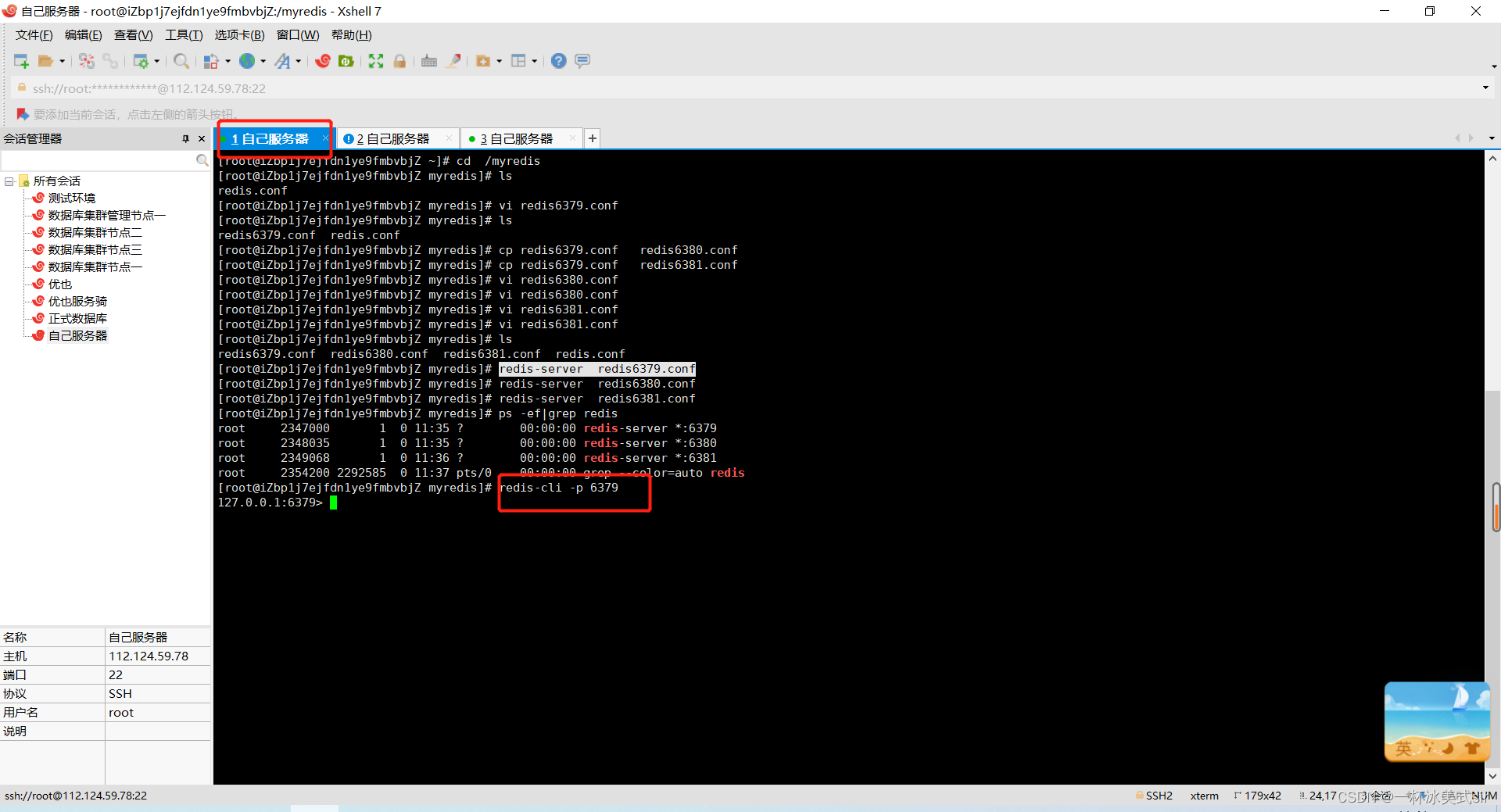Click host value 112.124.59.78 in properties
1501x812 pixels.
[149, 656]
